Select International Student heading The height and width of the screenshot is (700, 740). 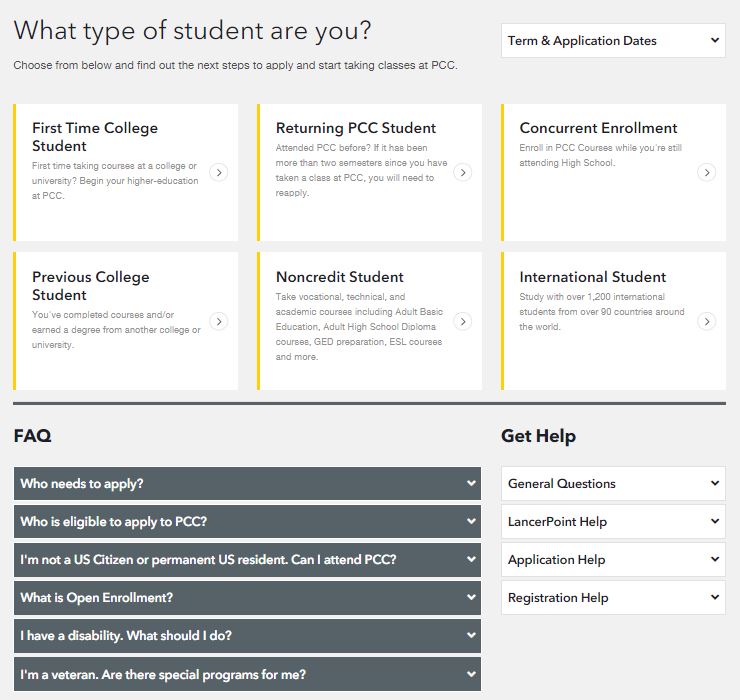pyautogui.click(x=593, y=277)
